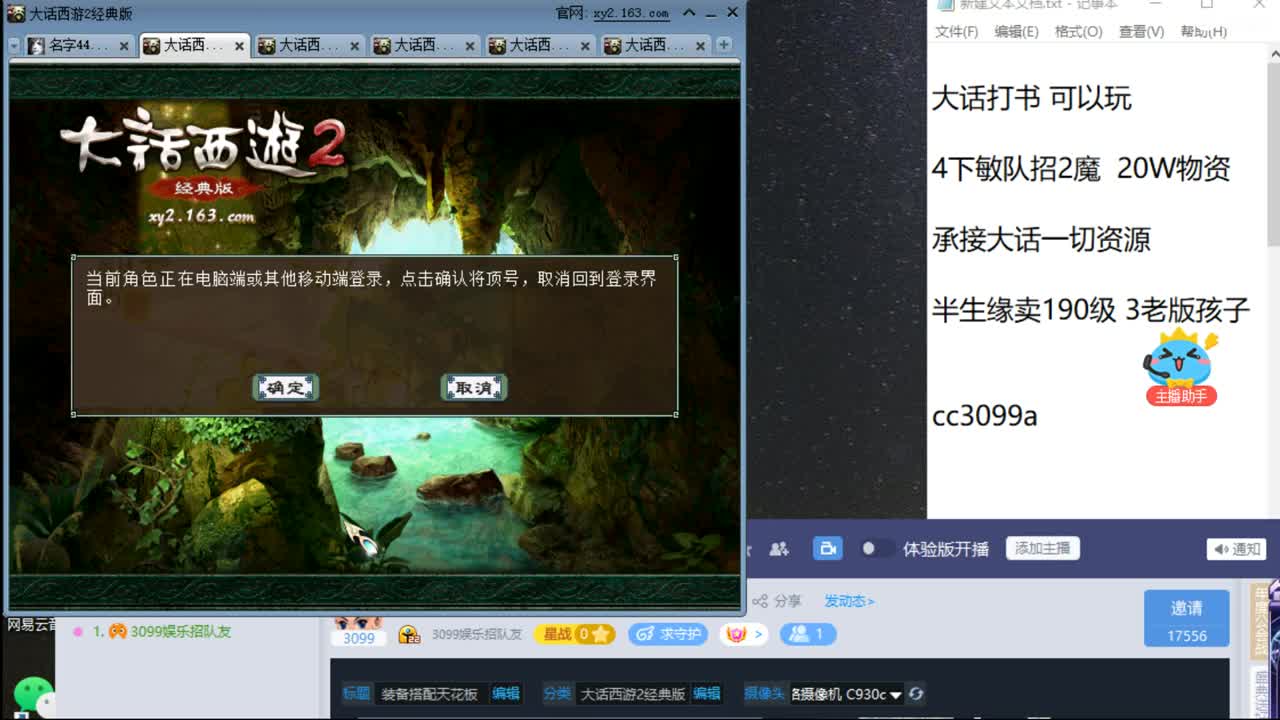This screenshot has height=720, width=1280.
Task: Click the 取消 button in the login dialog
Action: [x=474, y=388]
